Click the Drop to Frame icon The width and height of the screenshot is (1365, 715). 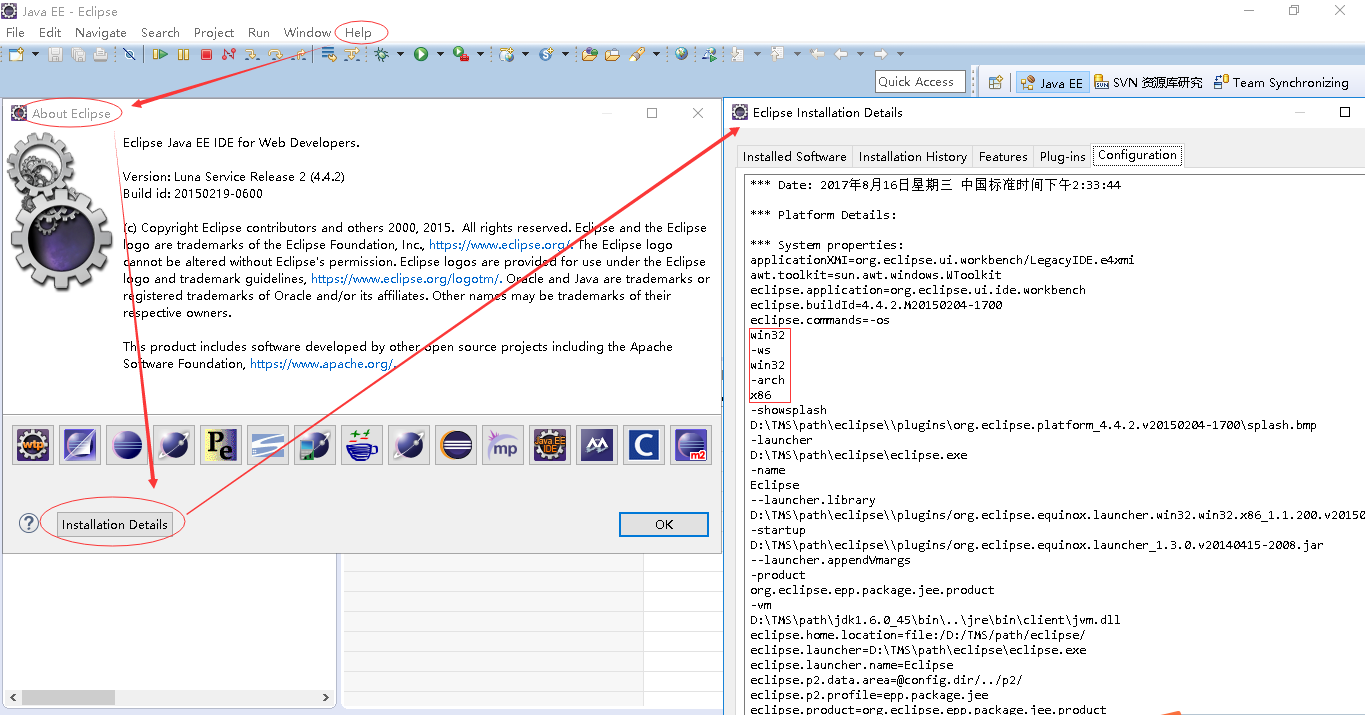tap(328, 54)
